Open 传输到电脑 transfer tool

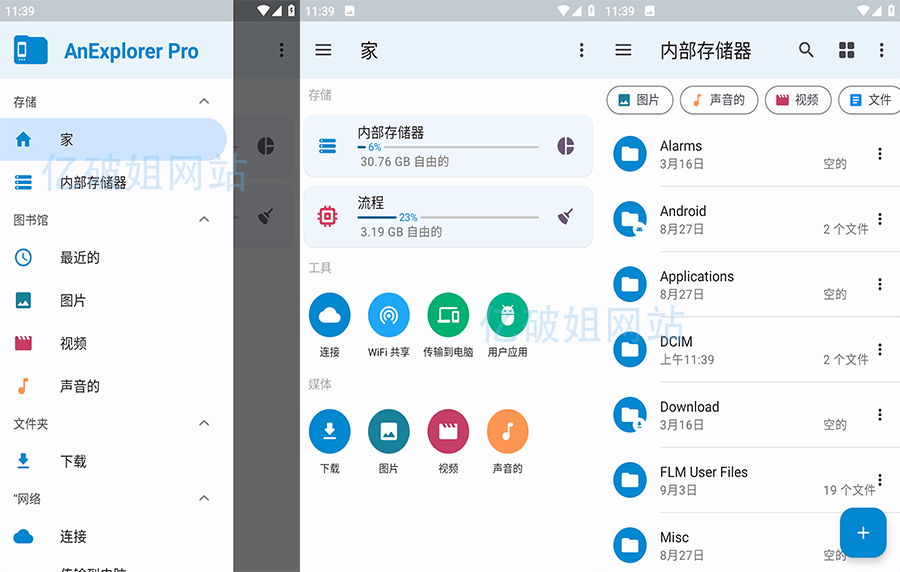(x=448, y=315)
